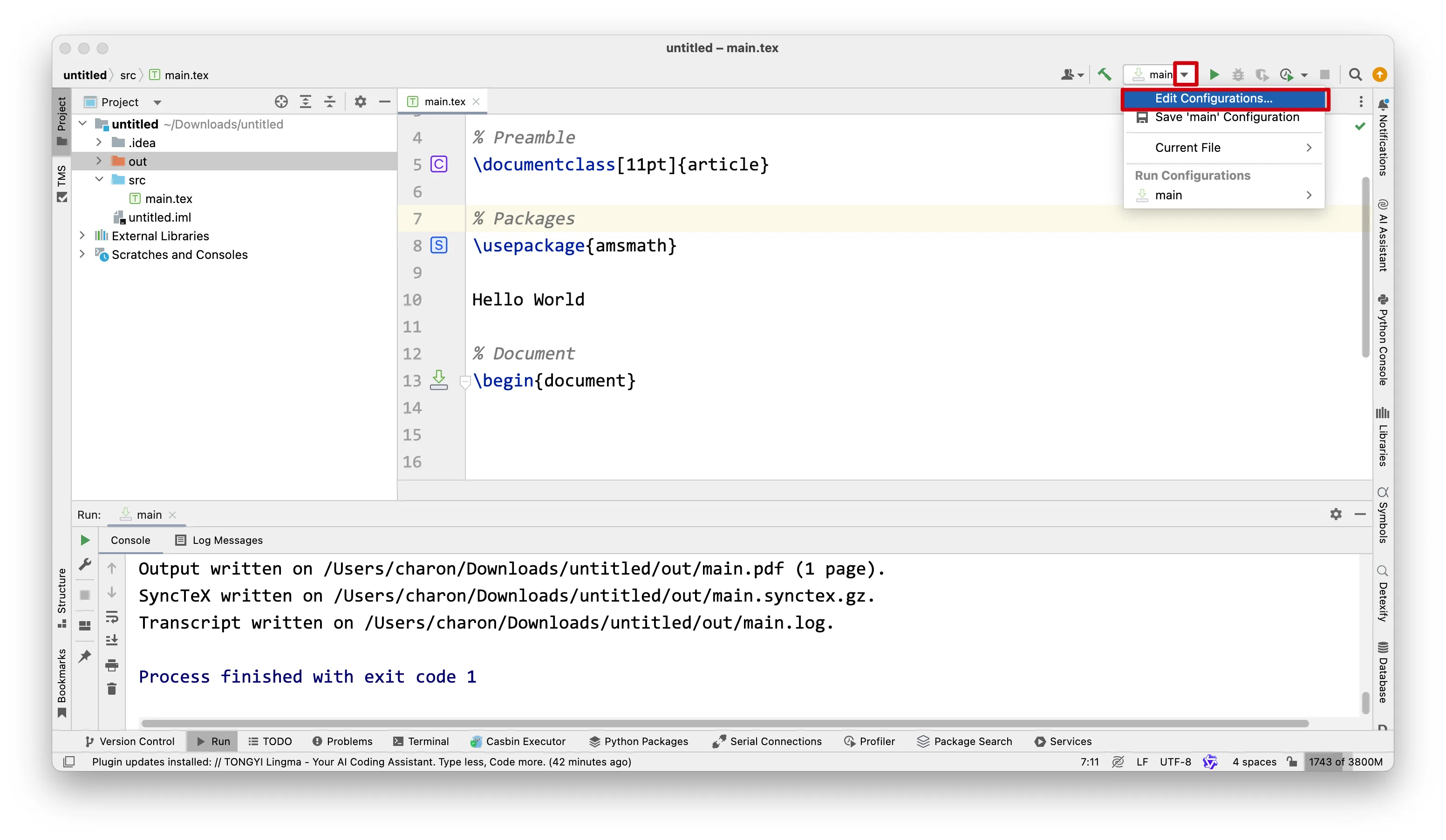This screenshot has height=840, width=1446.
Task: Toggle the Project sidebar tool button
Action: 61,121
